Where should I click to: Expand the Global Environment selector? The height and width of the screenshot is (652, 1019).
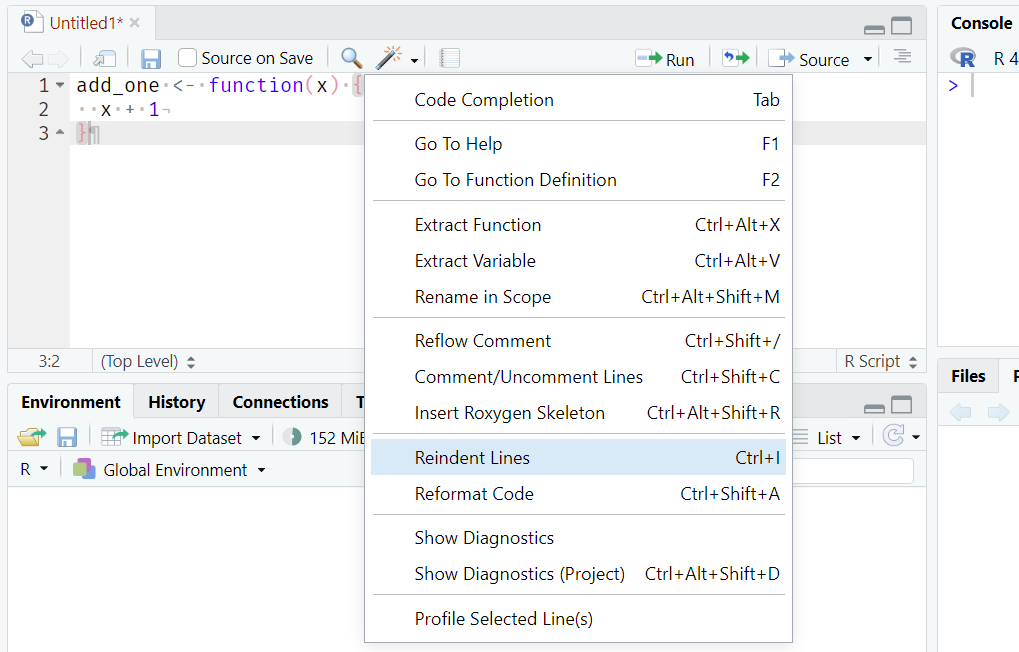[x=171, y=470]
